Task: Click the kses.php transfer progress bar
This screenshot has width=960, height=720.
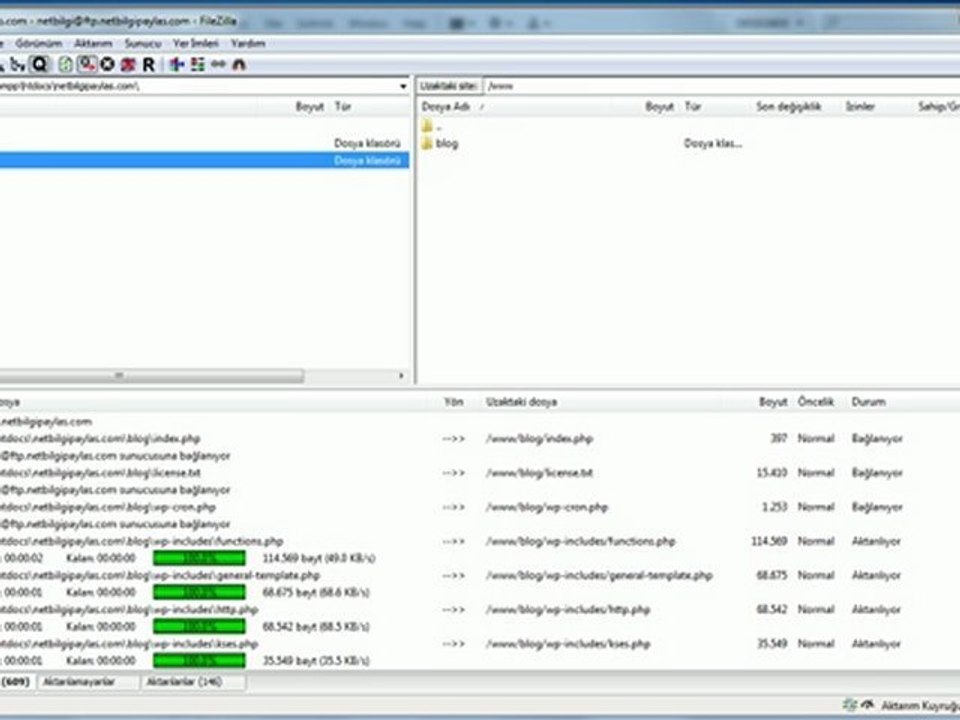Action: click(199, 661)
